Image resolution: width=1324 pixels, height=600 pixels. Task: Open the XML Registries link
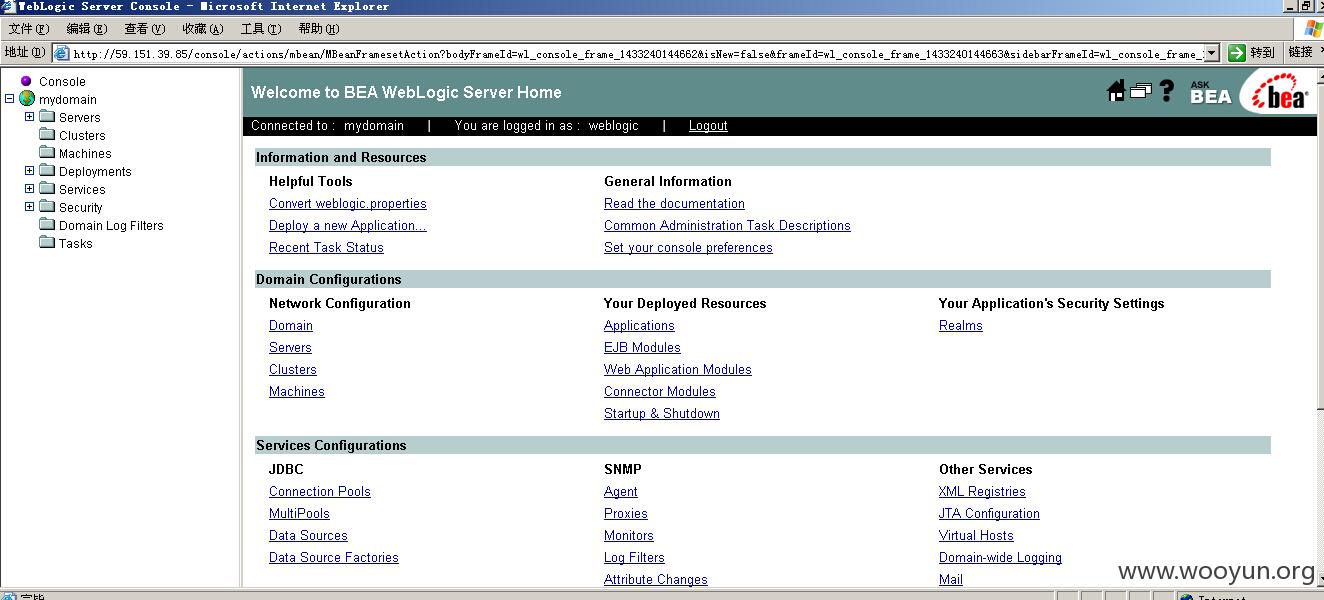point(982,492)
